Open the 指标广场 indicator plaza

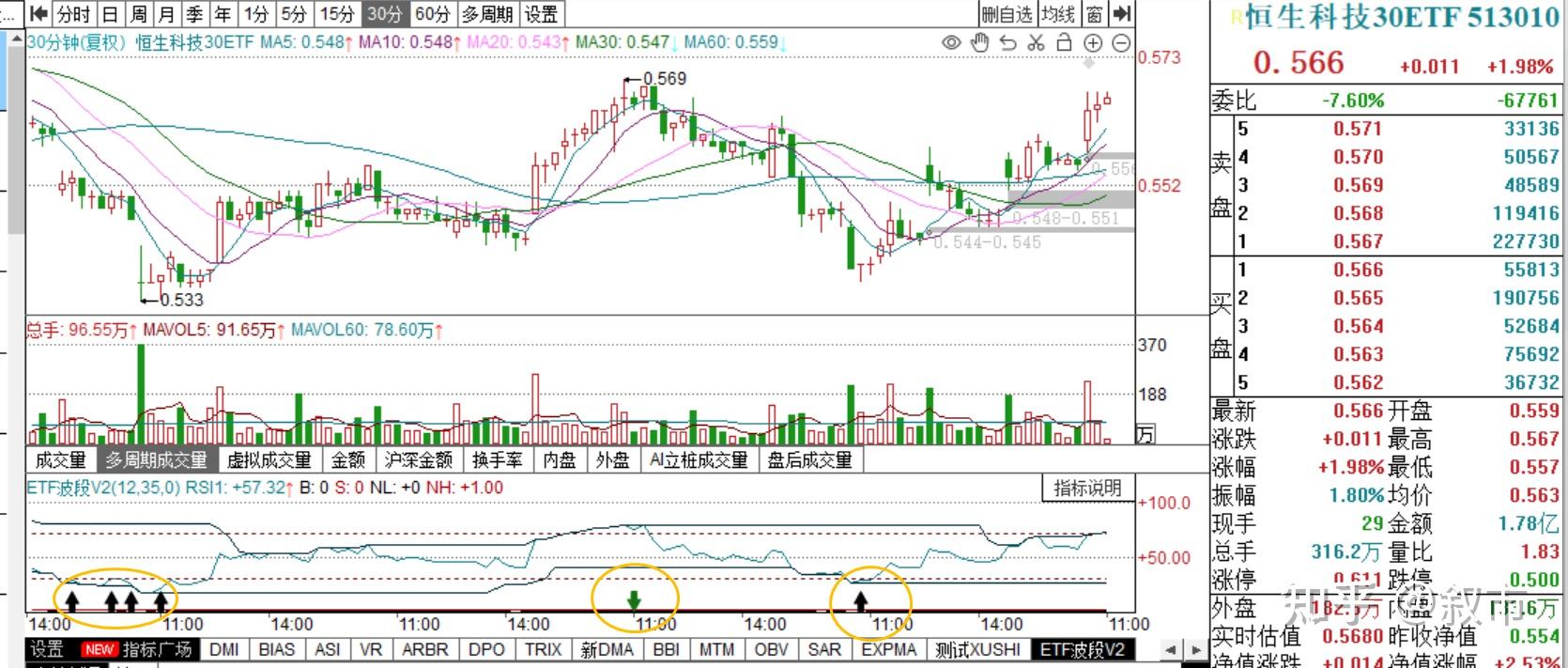coord(158,649)
